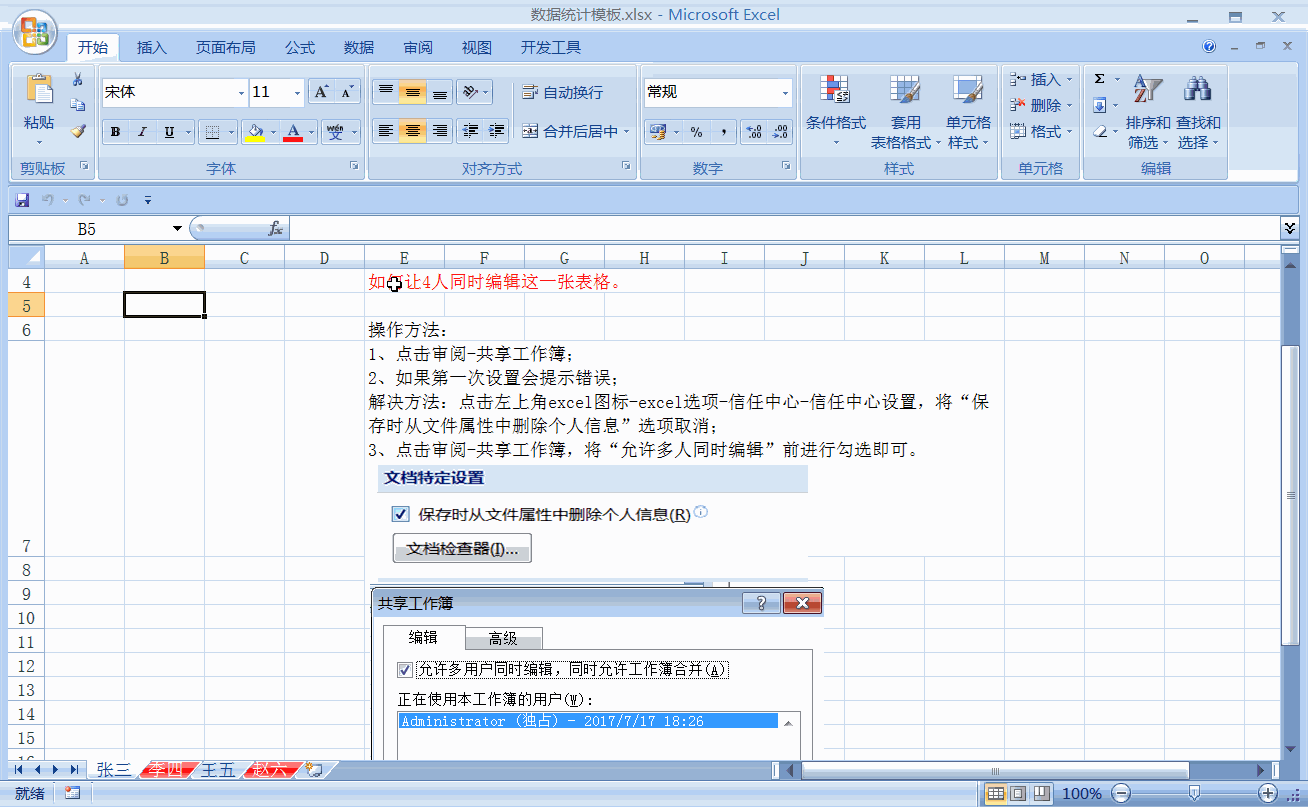Click Decrease Decimal icon
1308x807 pixels.
point(780,132)
